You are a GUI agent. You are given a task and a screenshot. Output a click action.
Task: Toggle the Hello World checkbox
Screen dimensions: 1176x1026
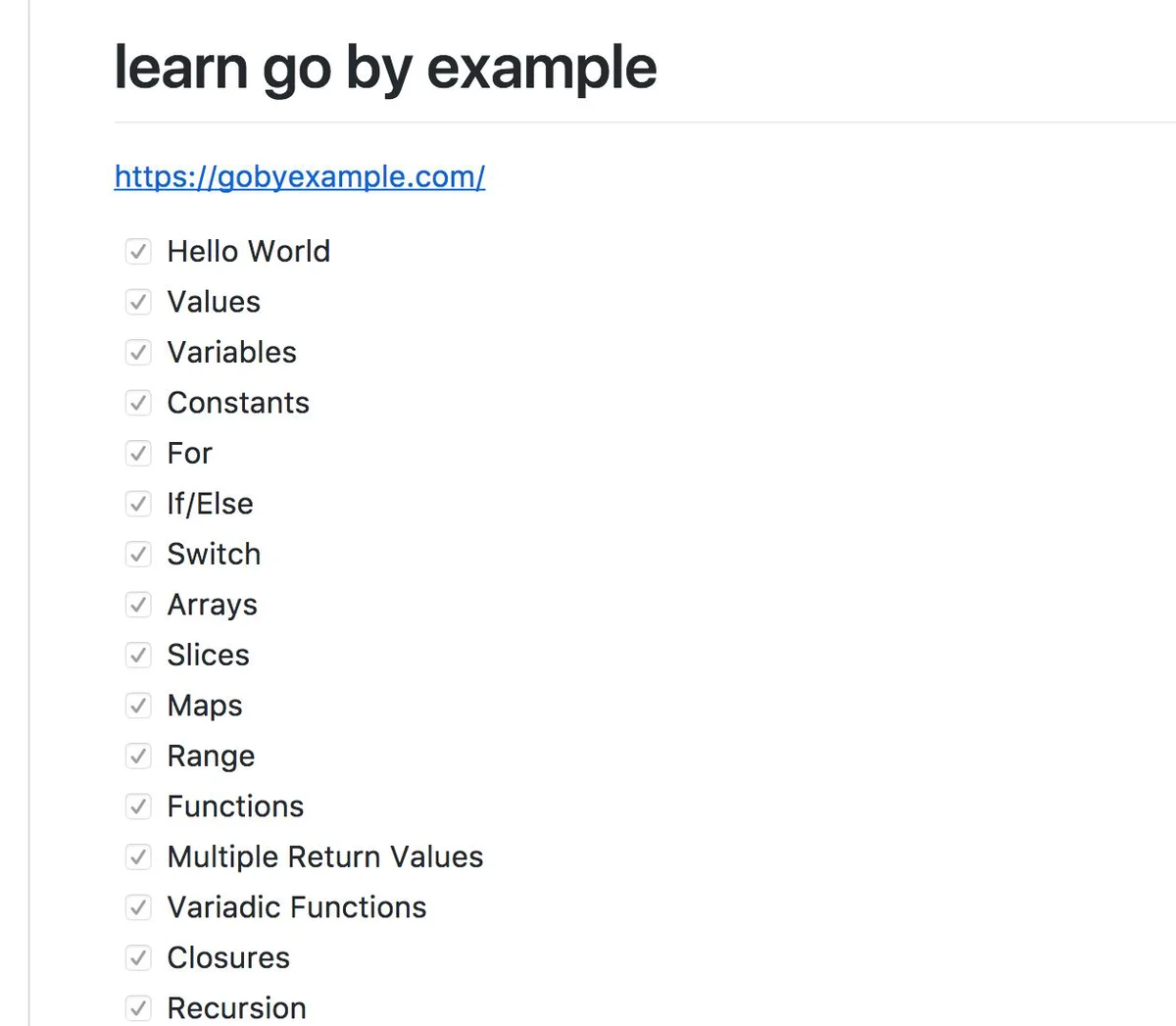point(138,252)
